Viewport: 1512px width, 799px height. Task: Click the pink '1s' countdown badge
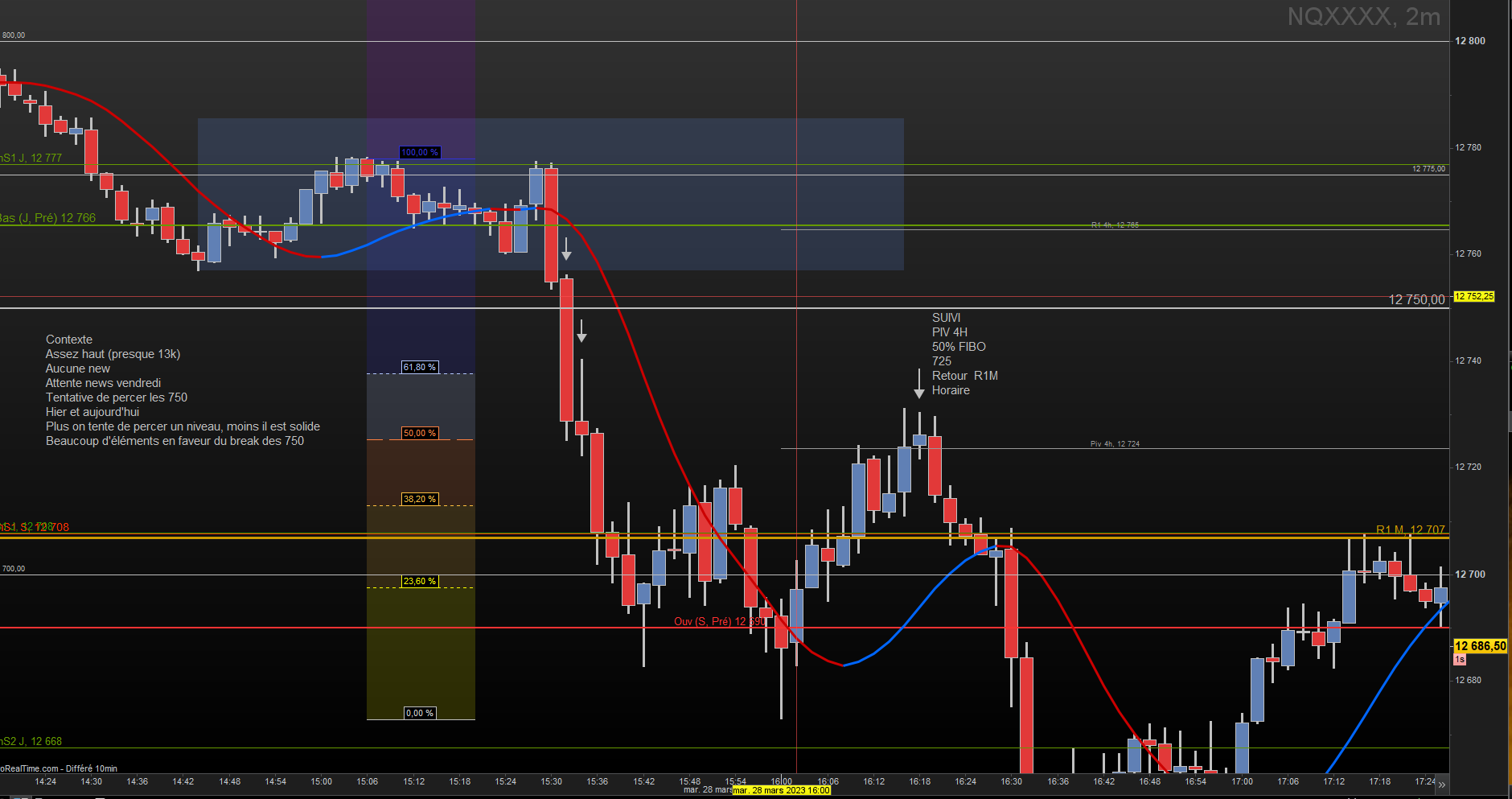pyautogui.click(x=1460, y=660)
